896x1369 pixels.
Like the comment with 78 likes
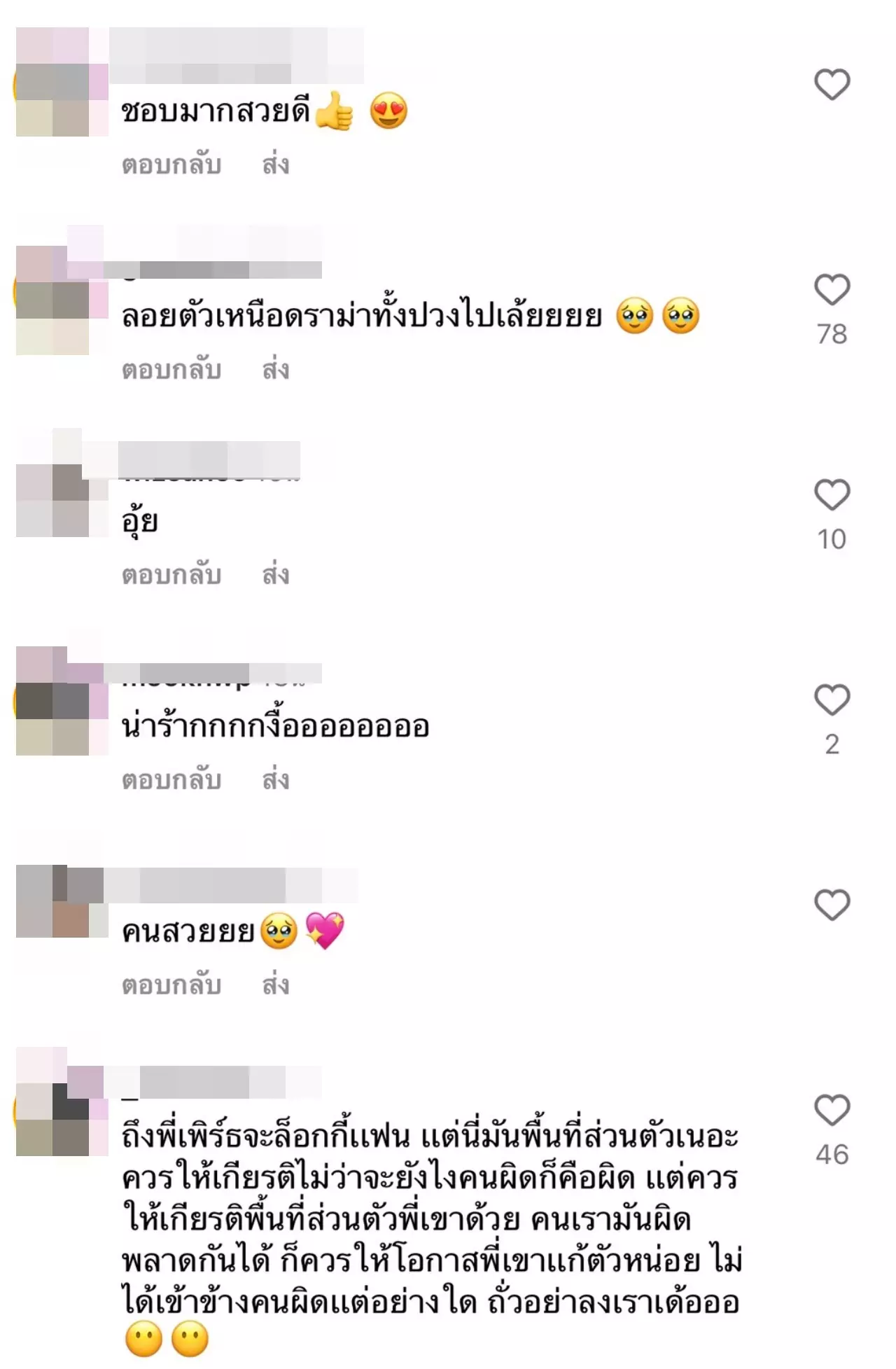(x=832, y=290)
